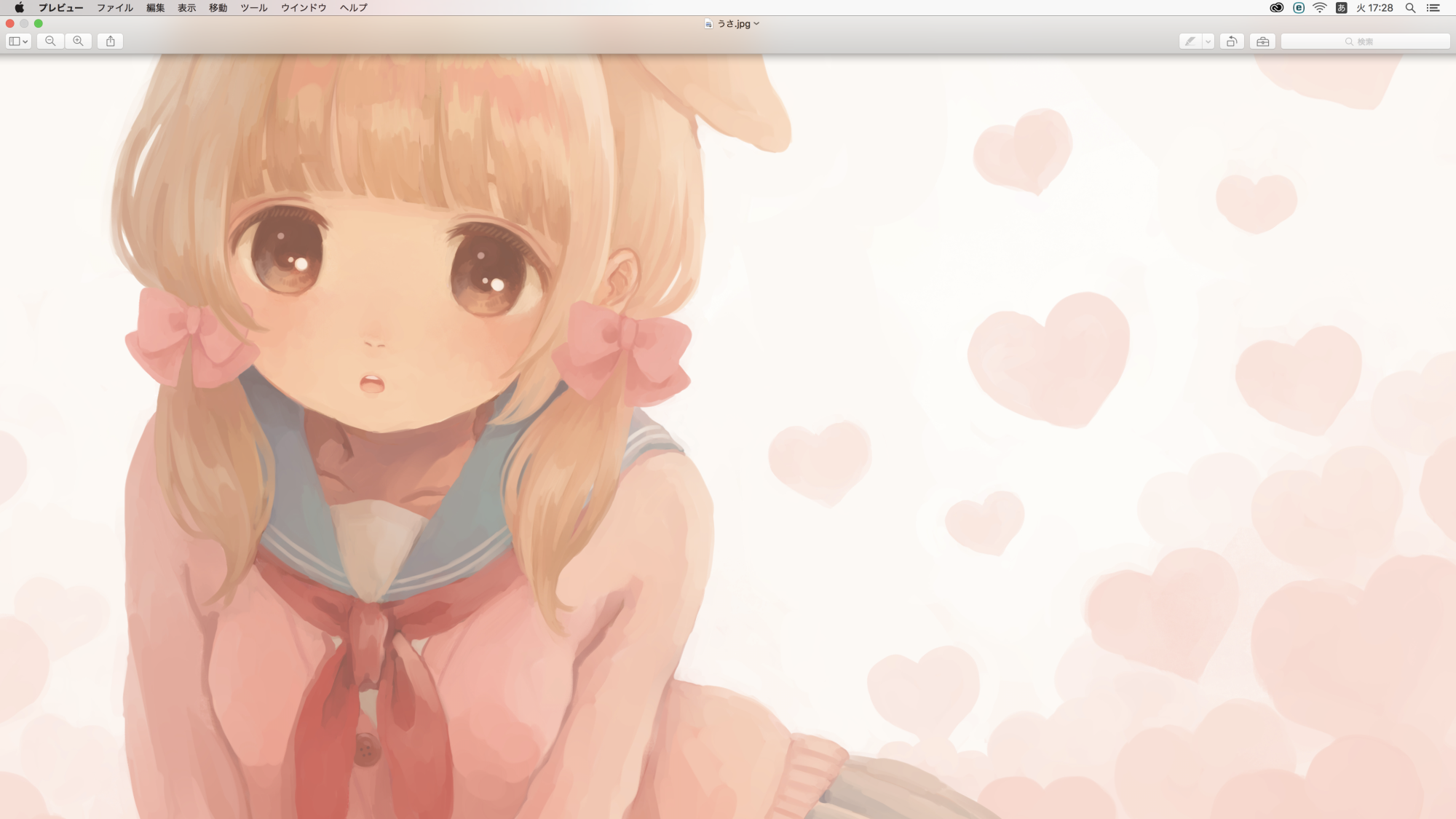Click the zoom out magnifier icon
This screenshot has height=819, width=1456.
pyautogui.click(x=50, y=41)
